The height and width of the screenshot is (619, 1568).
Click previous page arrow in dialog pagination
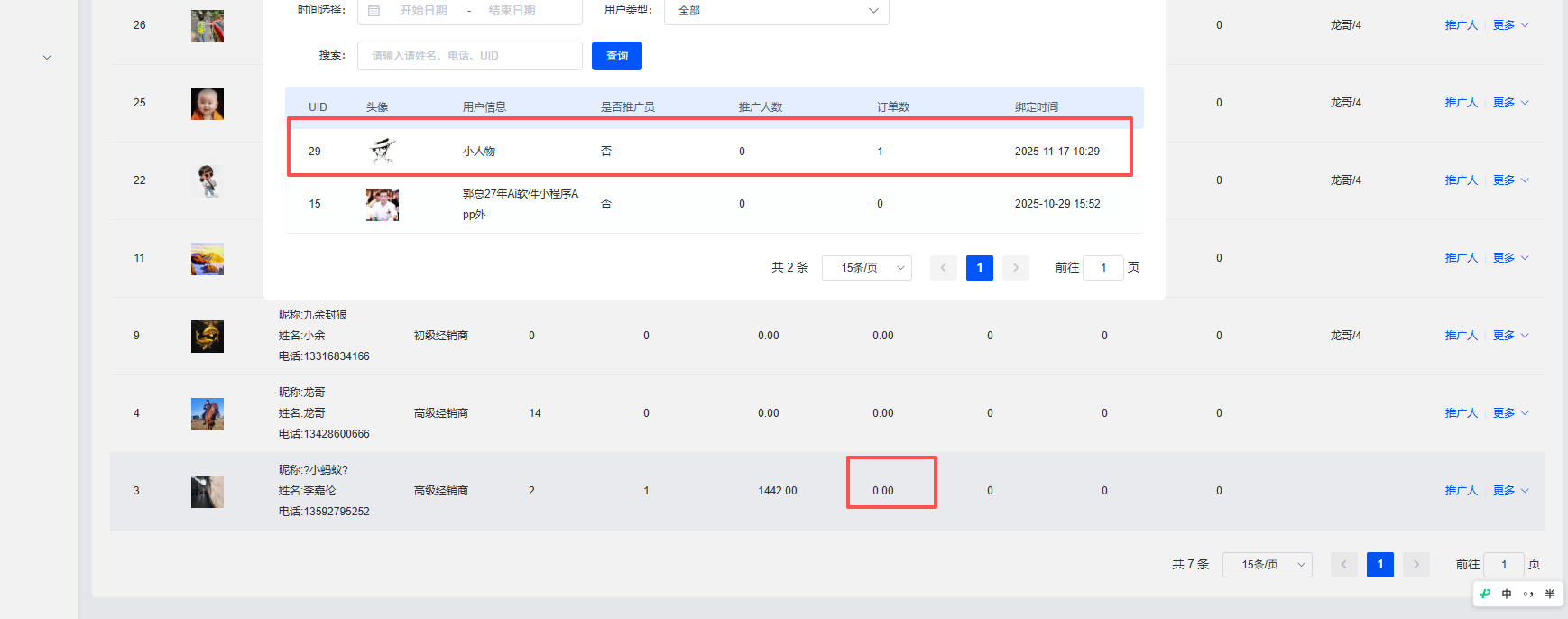pos(943,268)
